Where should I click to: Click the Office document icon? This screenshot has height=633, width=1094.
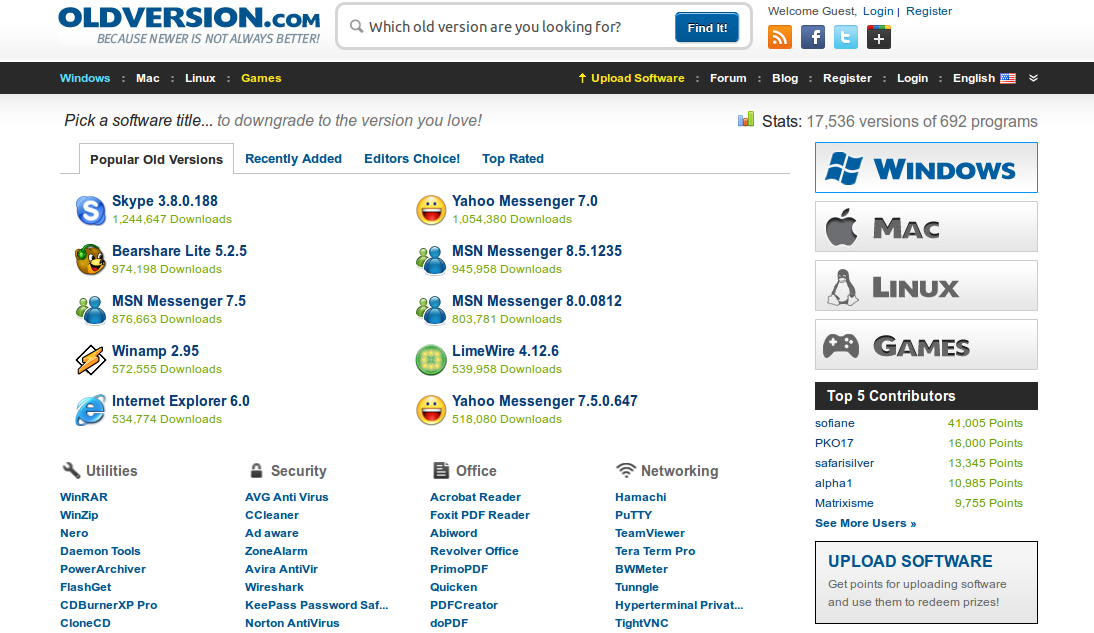click(441, 470)
